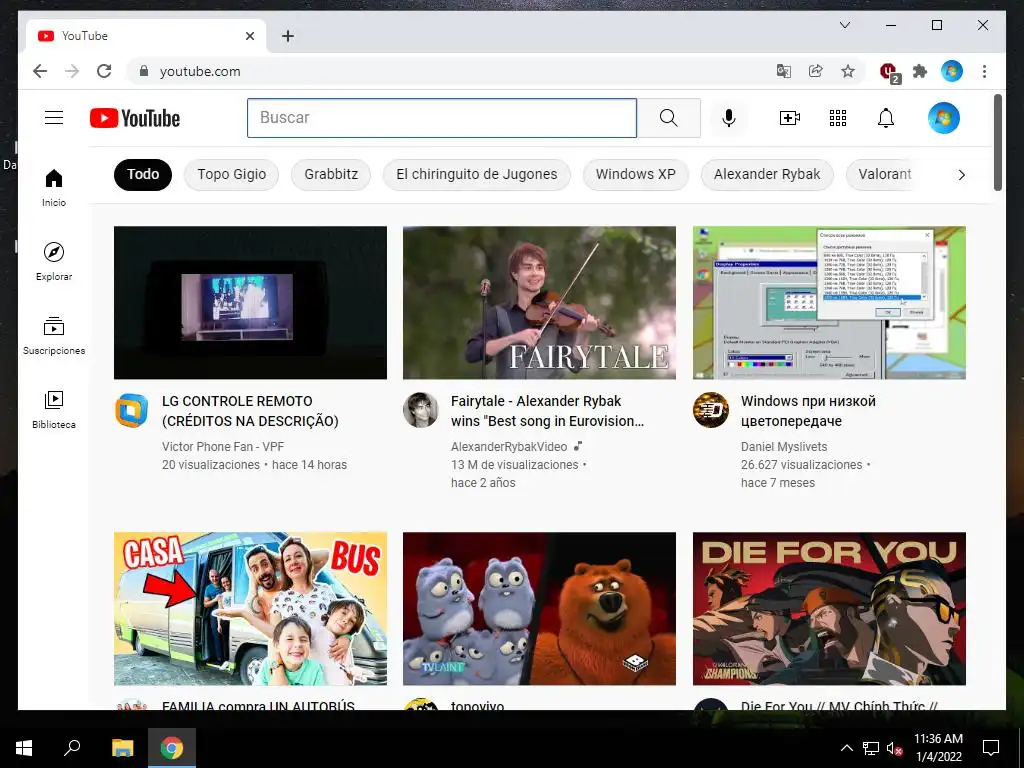The width and height of the screenshot is (1024, 768).
Task: Select the Grabbitz chip
Action: pos(331,174)
